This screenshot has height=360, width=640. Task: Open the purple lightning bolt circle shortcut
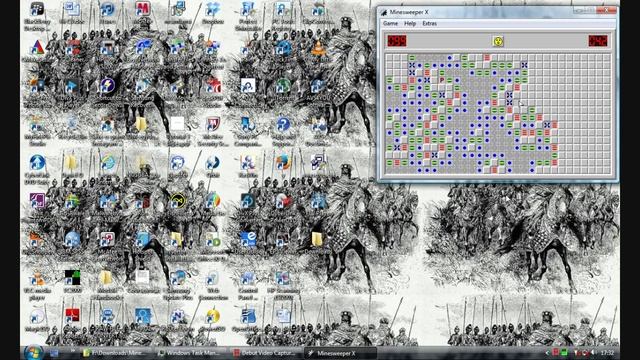pos(108,86)
